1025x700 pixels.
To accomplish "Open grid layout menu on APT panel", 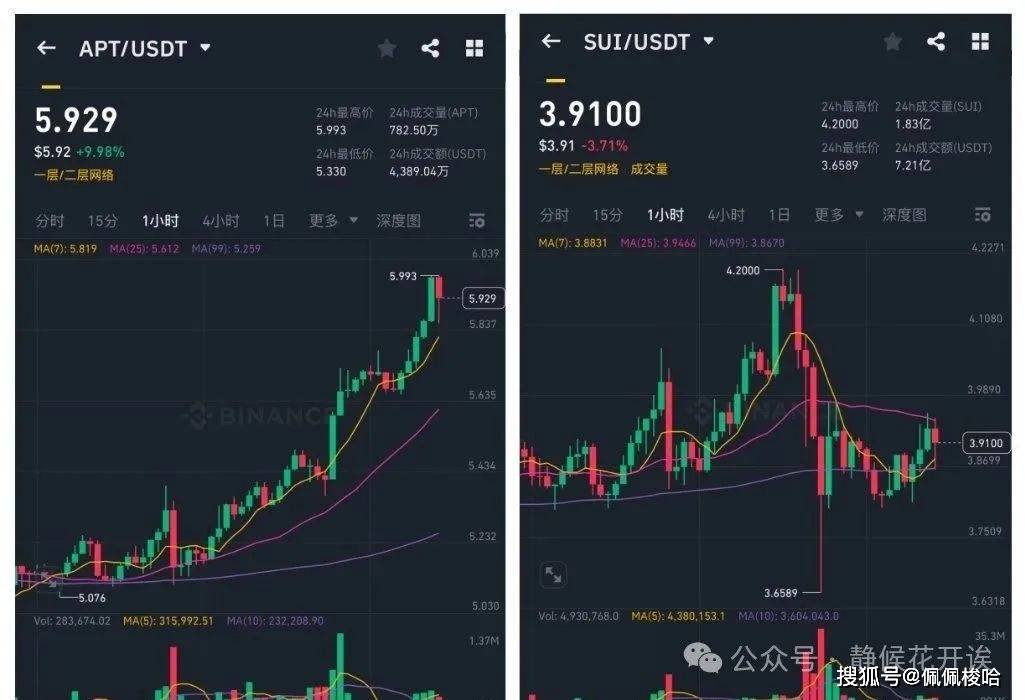I will tap(474, 48).
